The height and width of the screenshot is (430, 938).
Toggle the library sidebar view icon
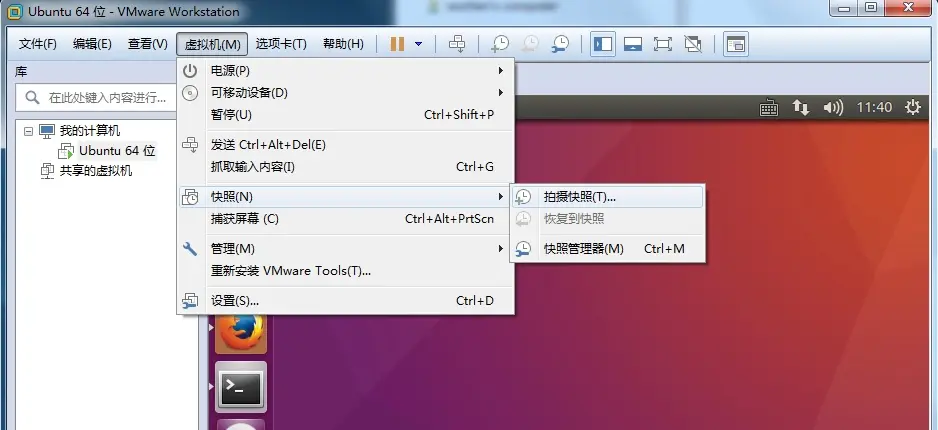point(602,44)
